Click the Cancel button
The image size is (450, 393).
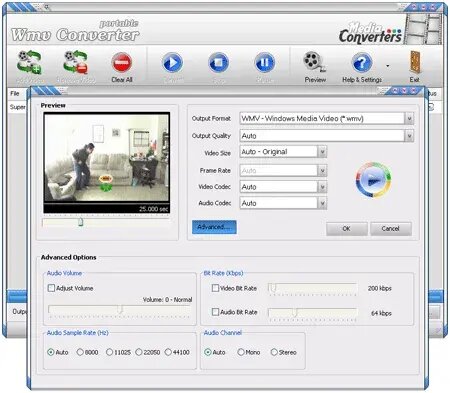pos(391,229)
